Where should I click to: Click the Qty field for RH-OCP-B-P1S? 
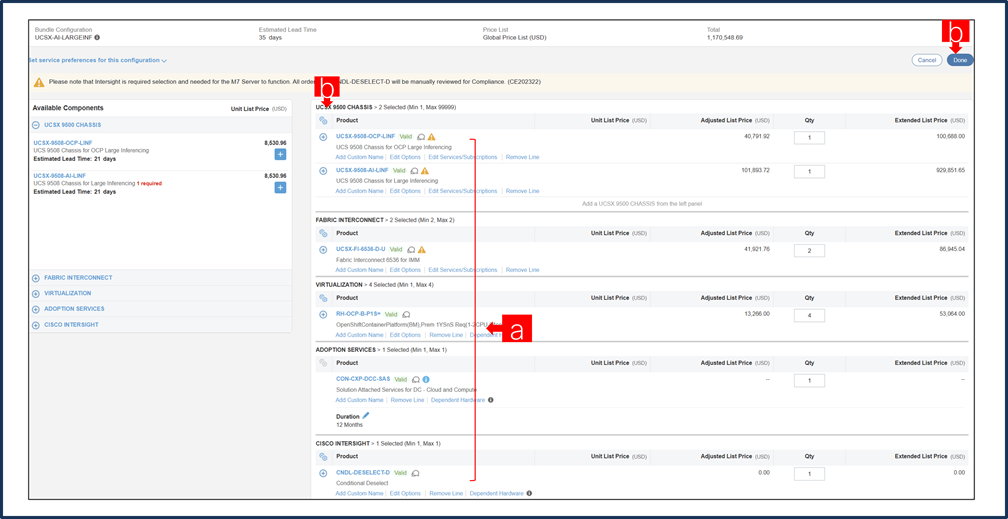click(x=809, y=315)
